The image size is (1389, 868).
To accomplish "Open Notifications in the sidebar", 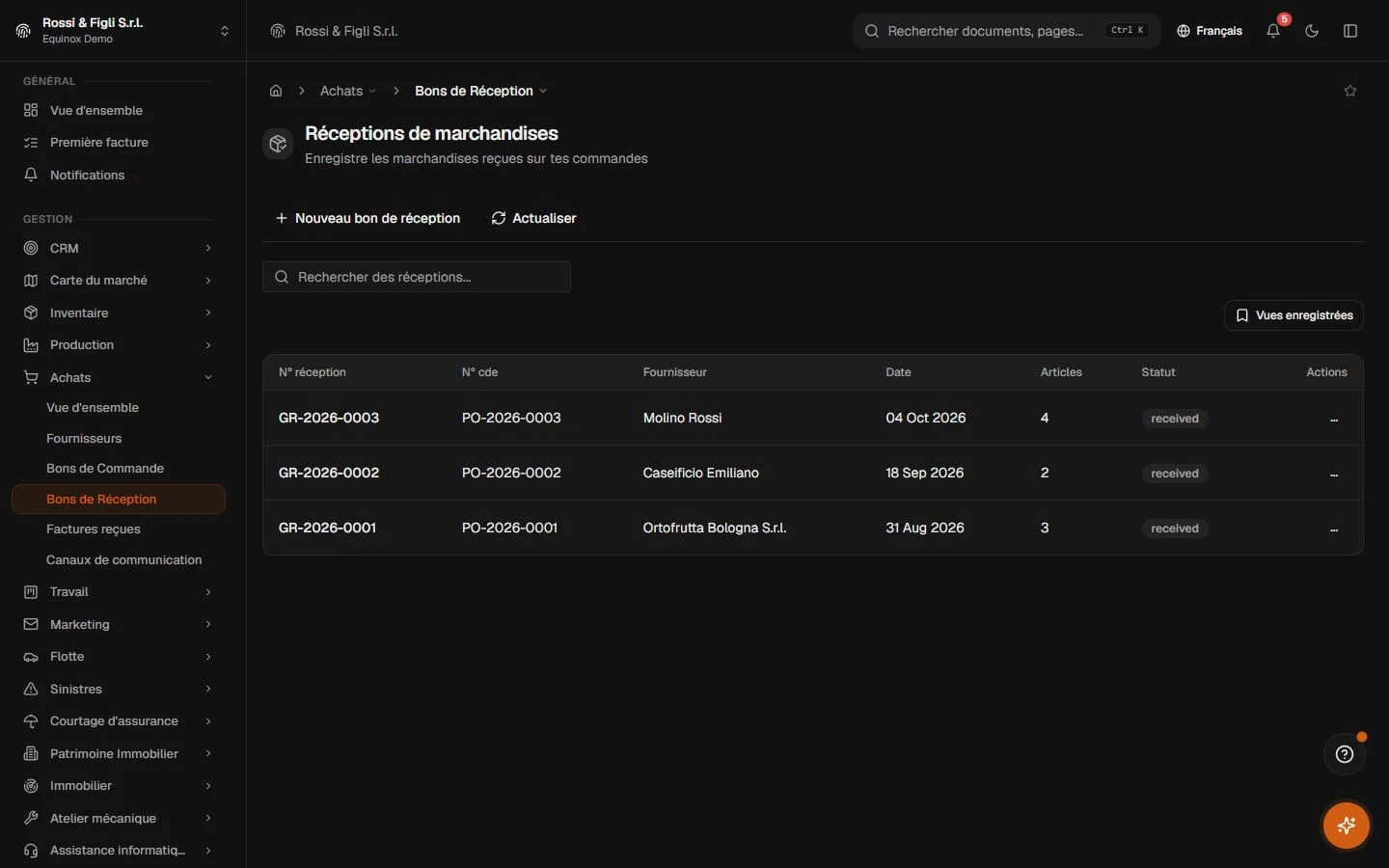I will point(118,175).
